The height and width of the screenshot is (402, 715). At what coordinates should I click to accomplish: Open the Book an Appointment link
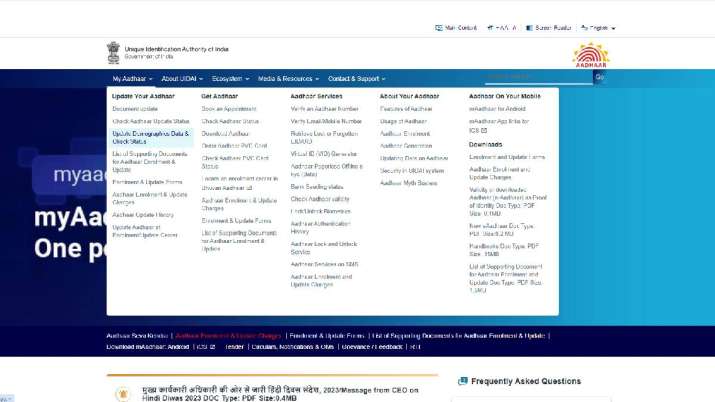pyautogui.click(x=229, y=108)
